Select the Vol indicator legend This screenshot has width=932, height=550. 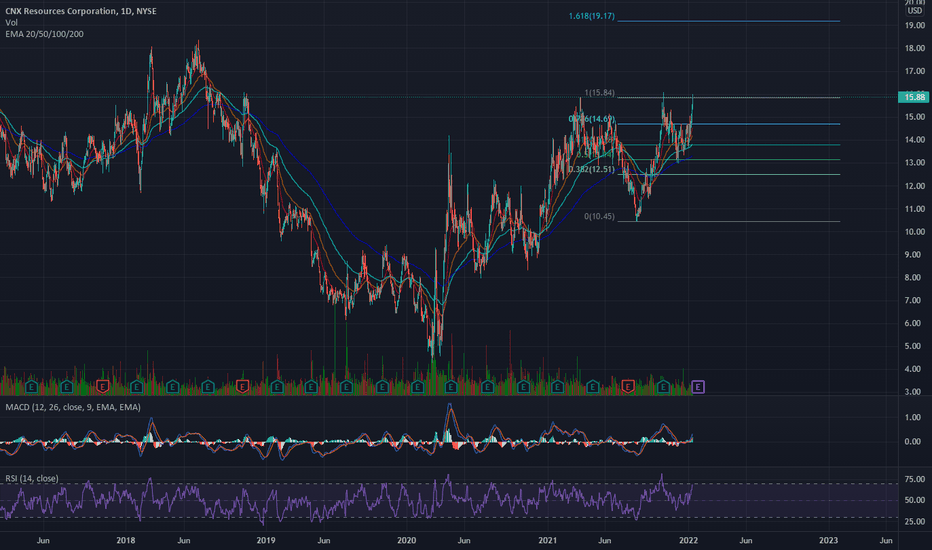(11, 23)
